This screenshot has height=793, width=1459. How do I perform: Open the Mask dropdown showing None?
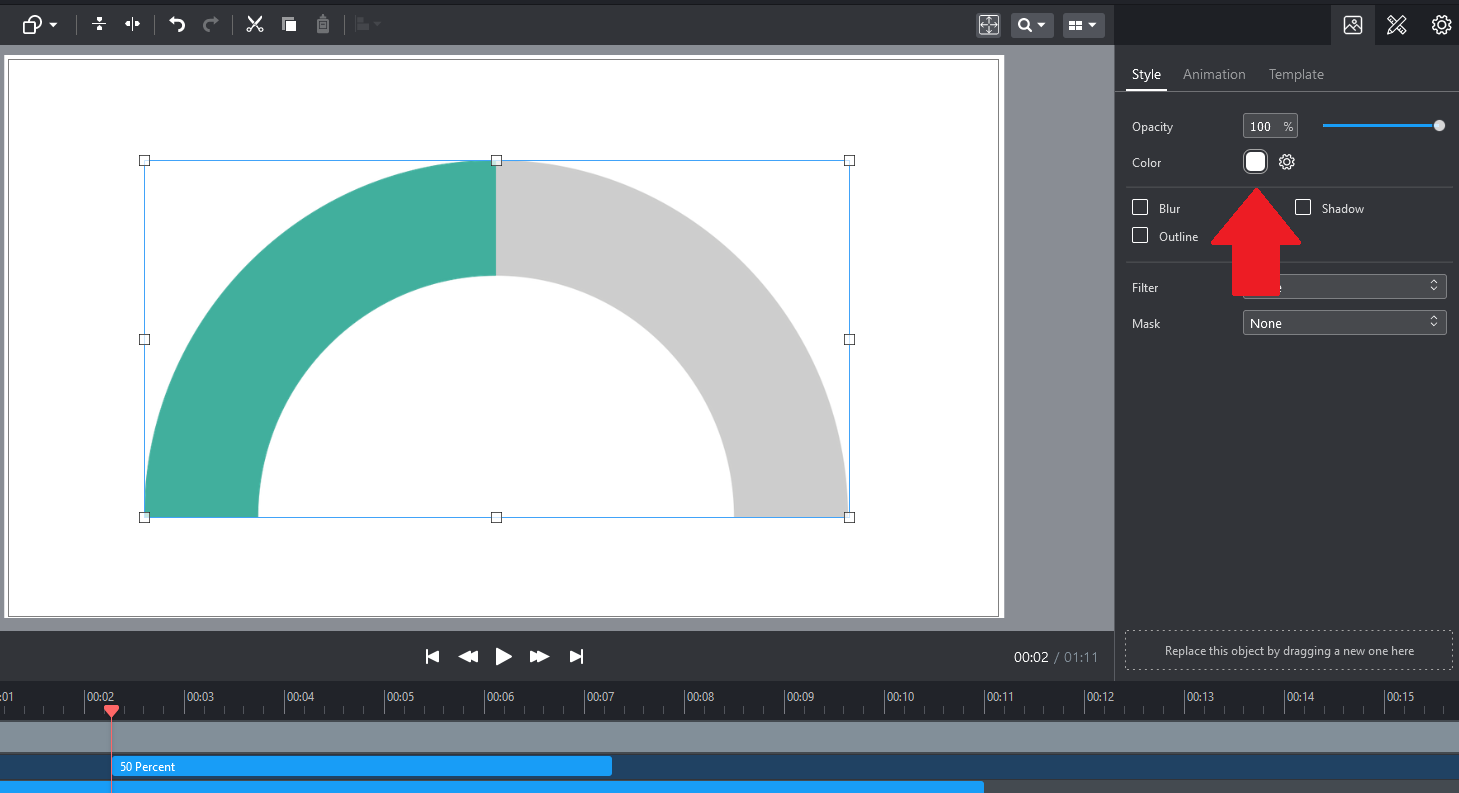tap(1344, 323)
